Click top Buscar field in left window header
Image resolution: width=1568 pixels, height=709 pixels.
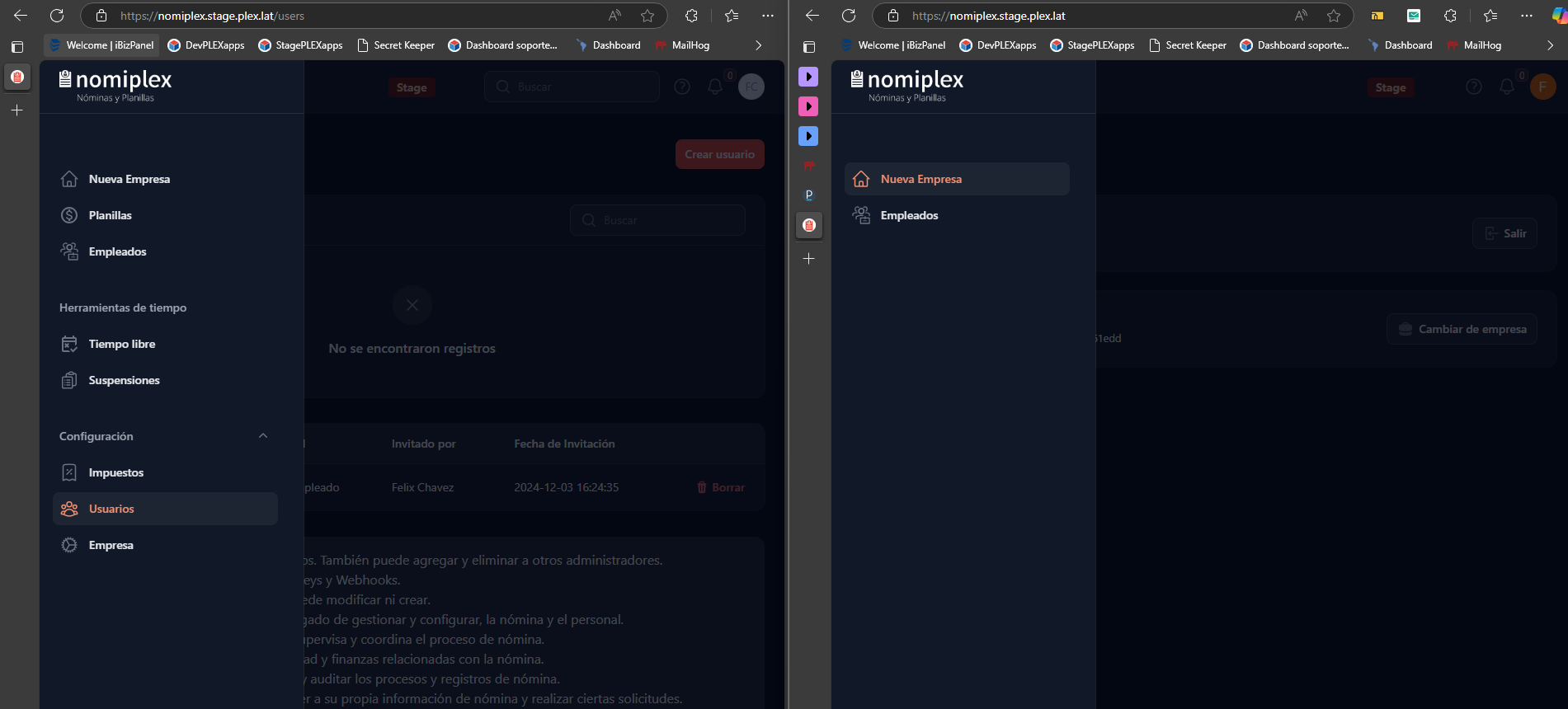pyautogui.click(x=572, y=87)
